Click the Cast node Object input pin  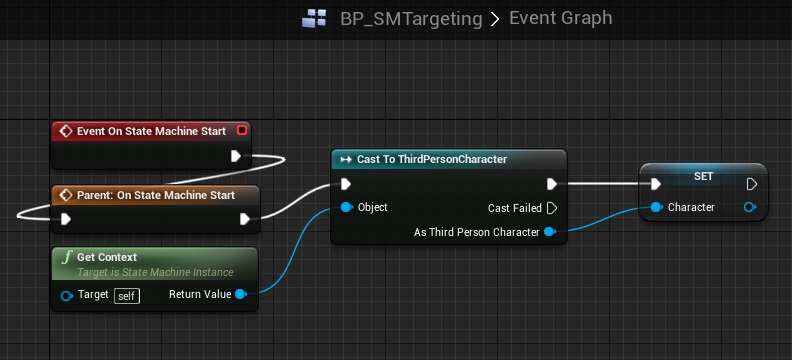(x=346, y=207)
